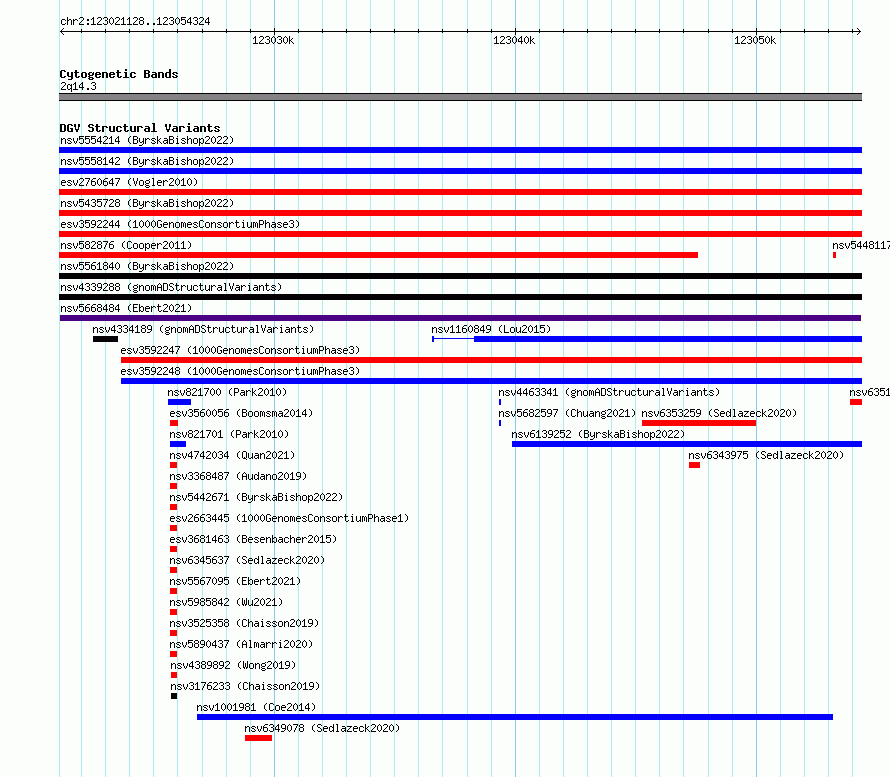This screenshot has width=890, height=777.
Task: Open the nsv3368487 (Audano2019) label
Action: point(238,476)
